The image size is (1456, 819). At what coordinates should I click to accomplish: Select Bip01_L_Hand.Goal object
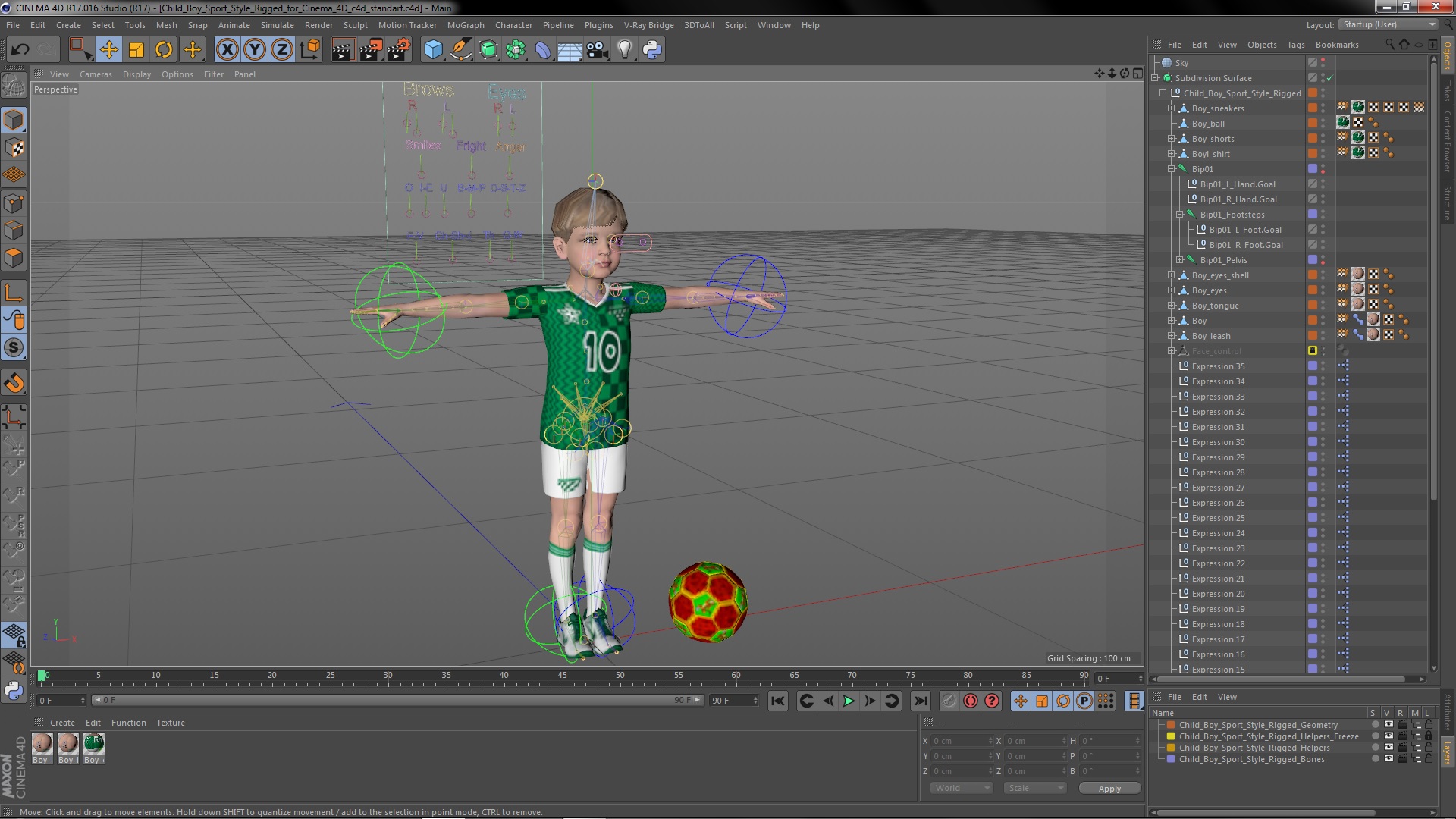[x=1237, y=184]
